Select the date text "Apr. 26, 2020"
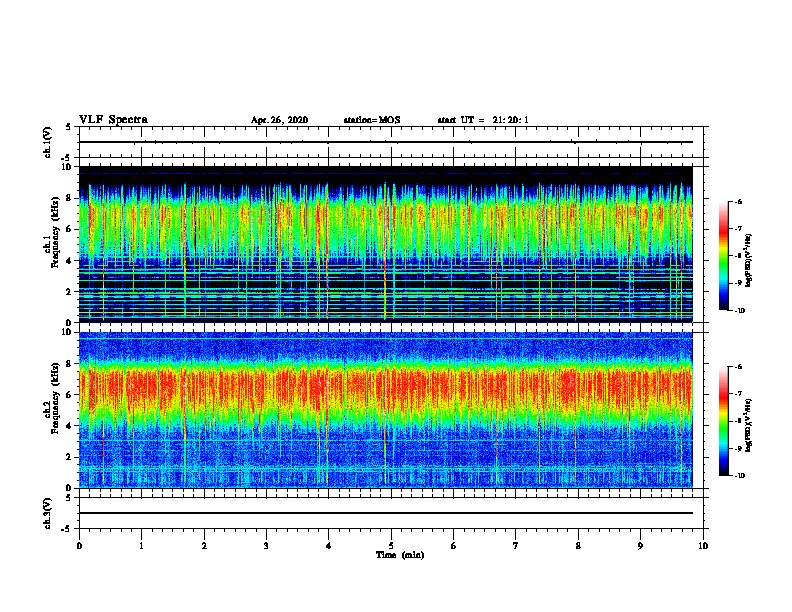 pos(279,120)
